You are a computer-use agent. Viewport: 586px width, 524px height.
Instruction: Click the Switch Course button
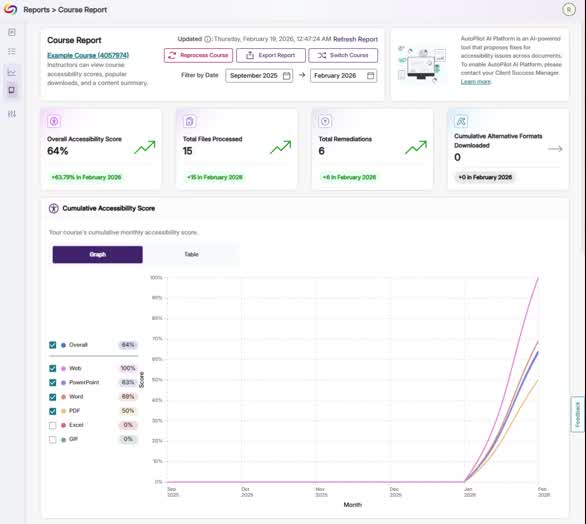(343, 55)
